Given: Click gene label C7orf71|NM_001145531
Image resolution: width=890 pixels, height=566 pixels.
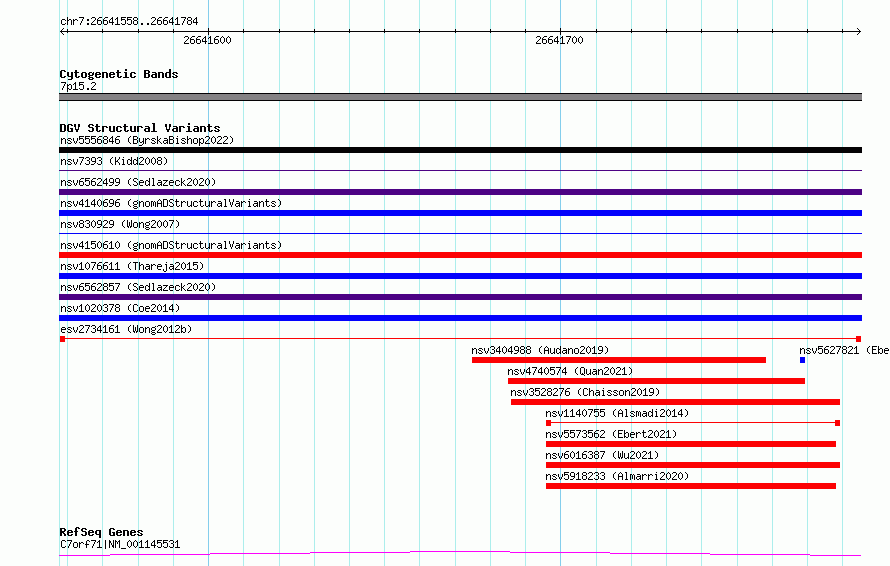Looking at the screenshot, I should point(120,544).
